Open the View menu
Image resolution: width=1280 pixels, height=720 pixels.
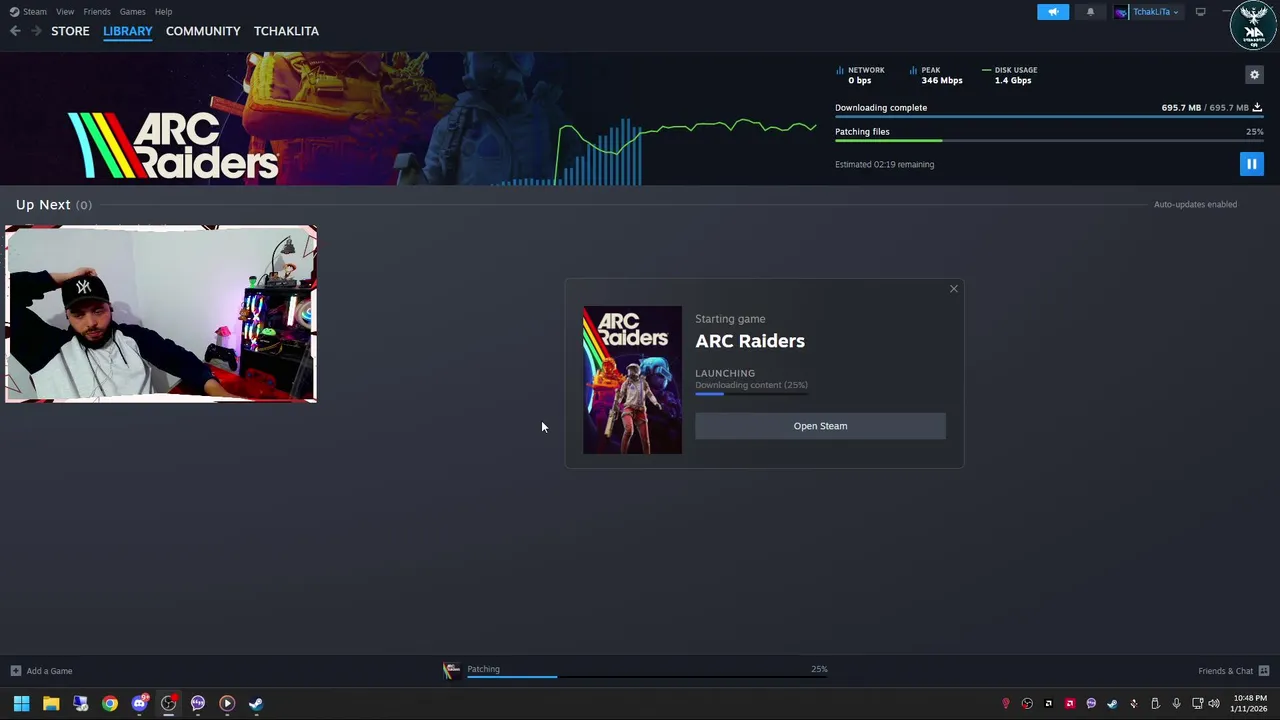click(x=65, y=12)
